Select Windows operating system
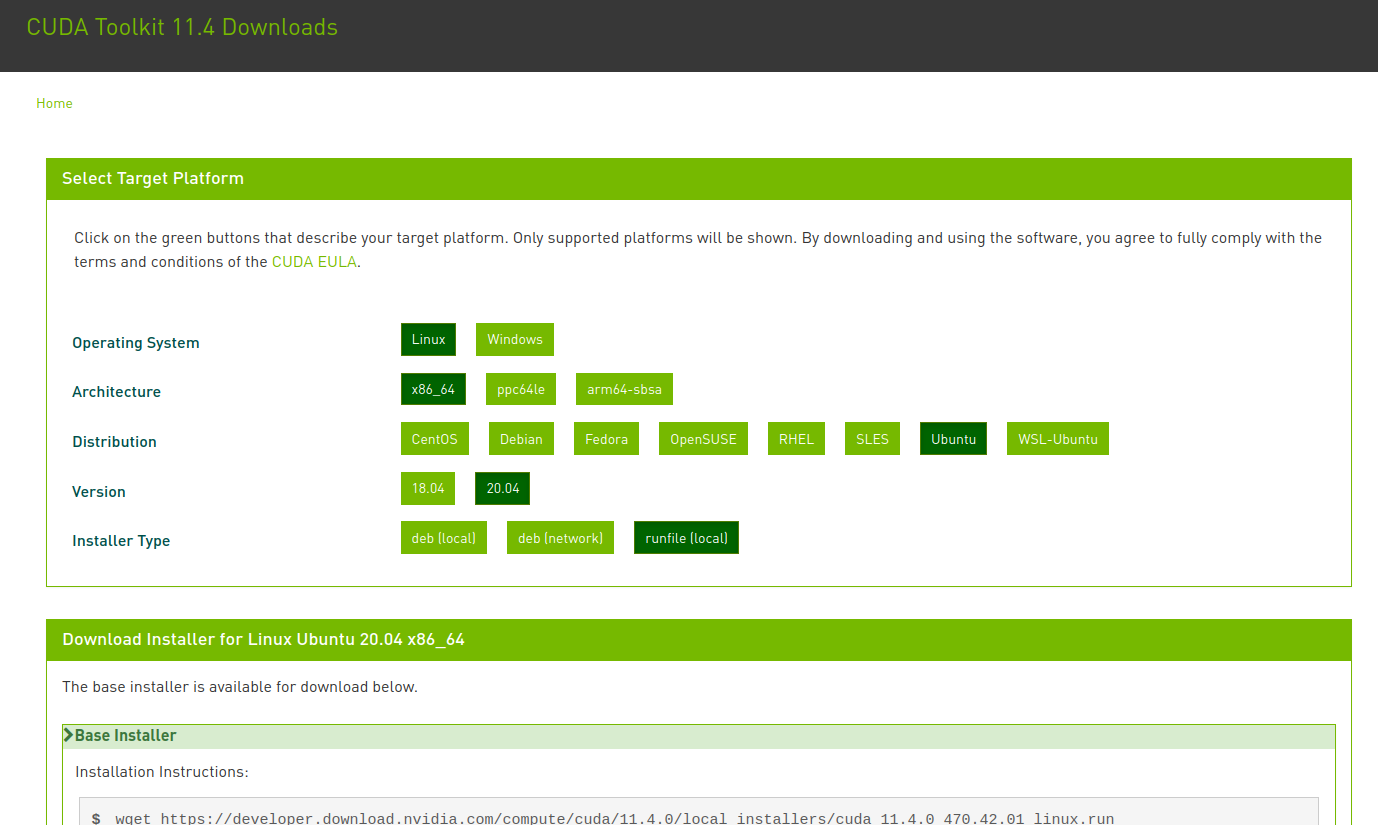This screenshot has height=825, width=1378. tap(515, 339)
